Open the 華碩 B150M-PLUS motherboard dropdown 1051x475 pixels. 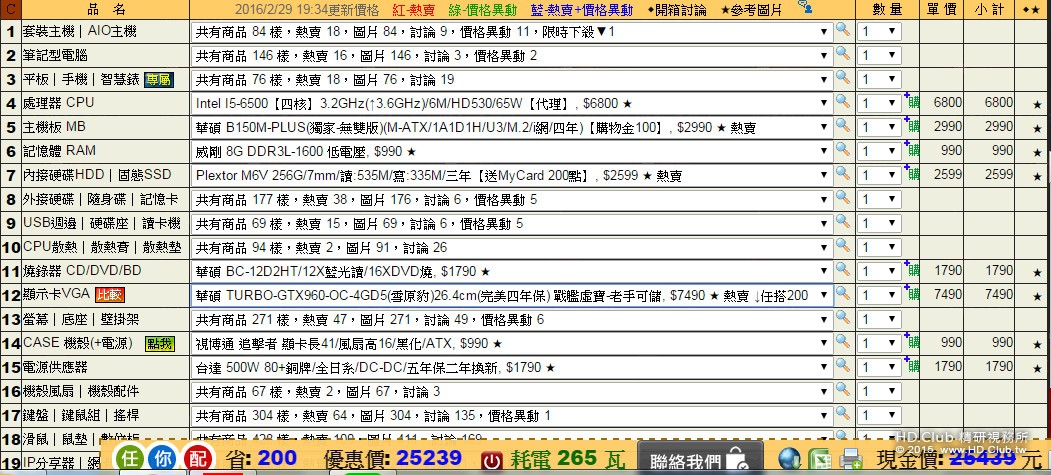(x=512, y=127)
